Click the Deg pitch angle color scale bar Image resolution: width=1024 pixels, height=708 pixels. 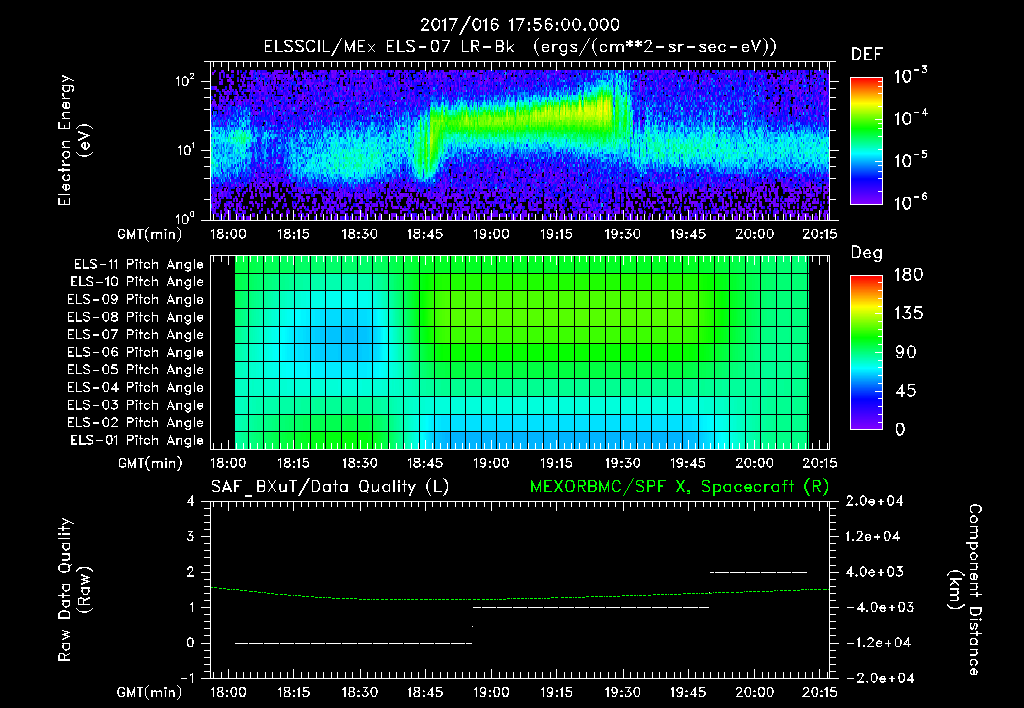click(x=867, y=352)
